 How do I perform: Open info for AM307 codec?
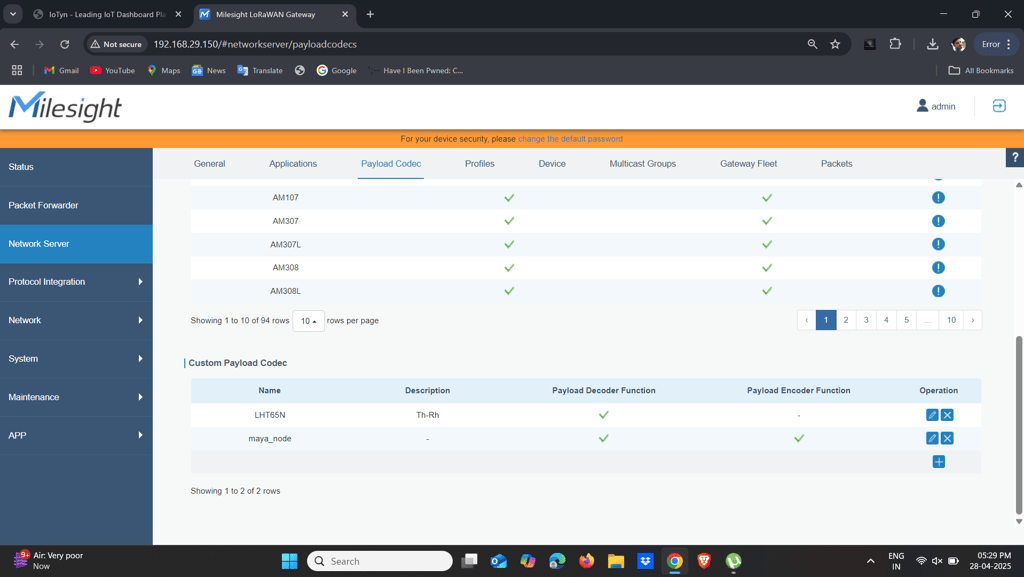click(938, 221)
